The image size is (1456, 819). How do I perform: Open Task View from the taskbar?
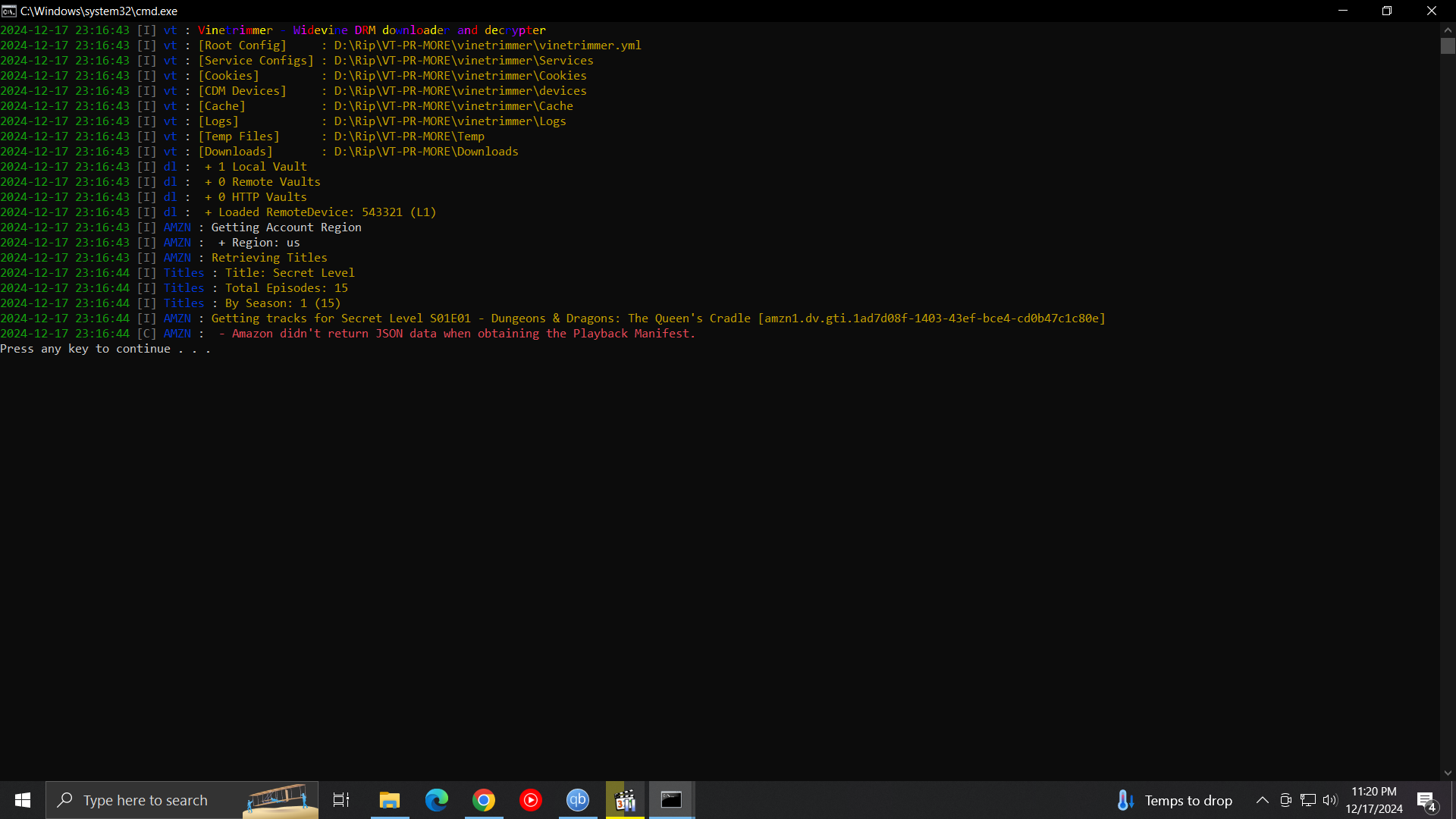coord(341,800)
